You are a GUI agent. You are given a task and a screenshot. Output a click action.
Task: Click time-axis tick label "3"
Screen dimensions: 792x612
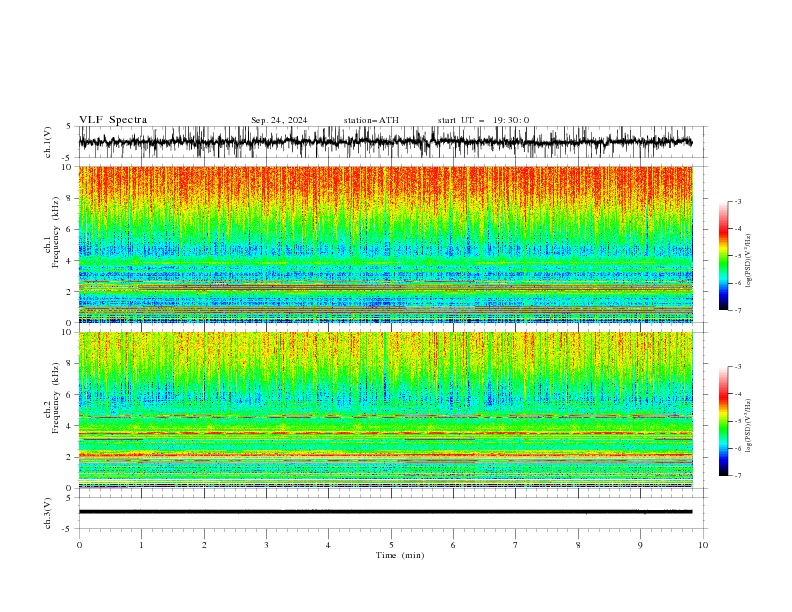click(266, 545)
